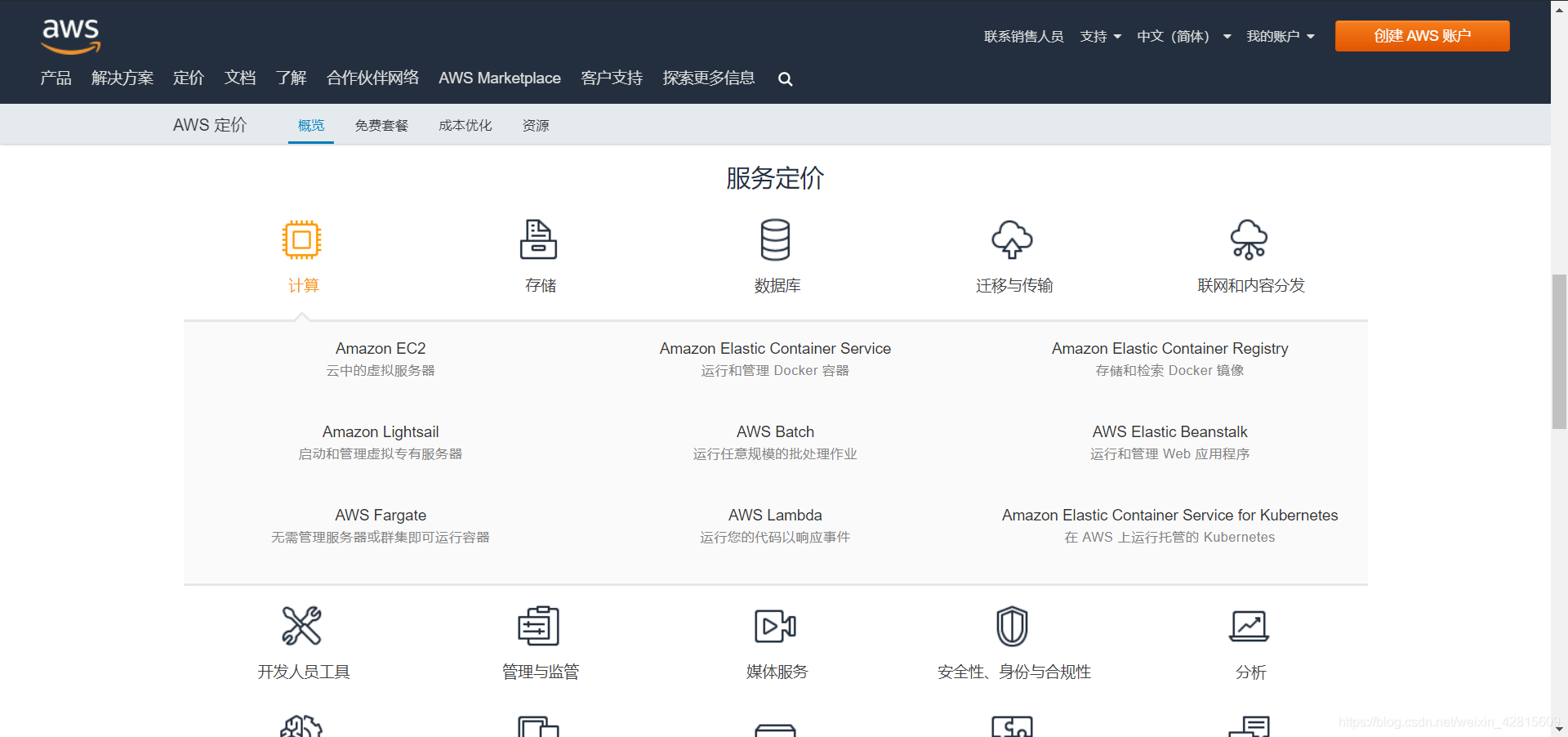Viewport: 1568px width, 737px height.
Task: Open AWS Marketplace menu item
Action: (x=500, y=78)
